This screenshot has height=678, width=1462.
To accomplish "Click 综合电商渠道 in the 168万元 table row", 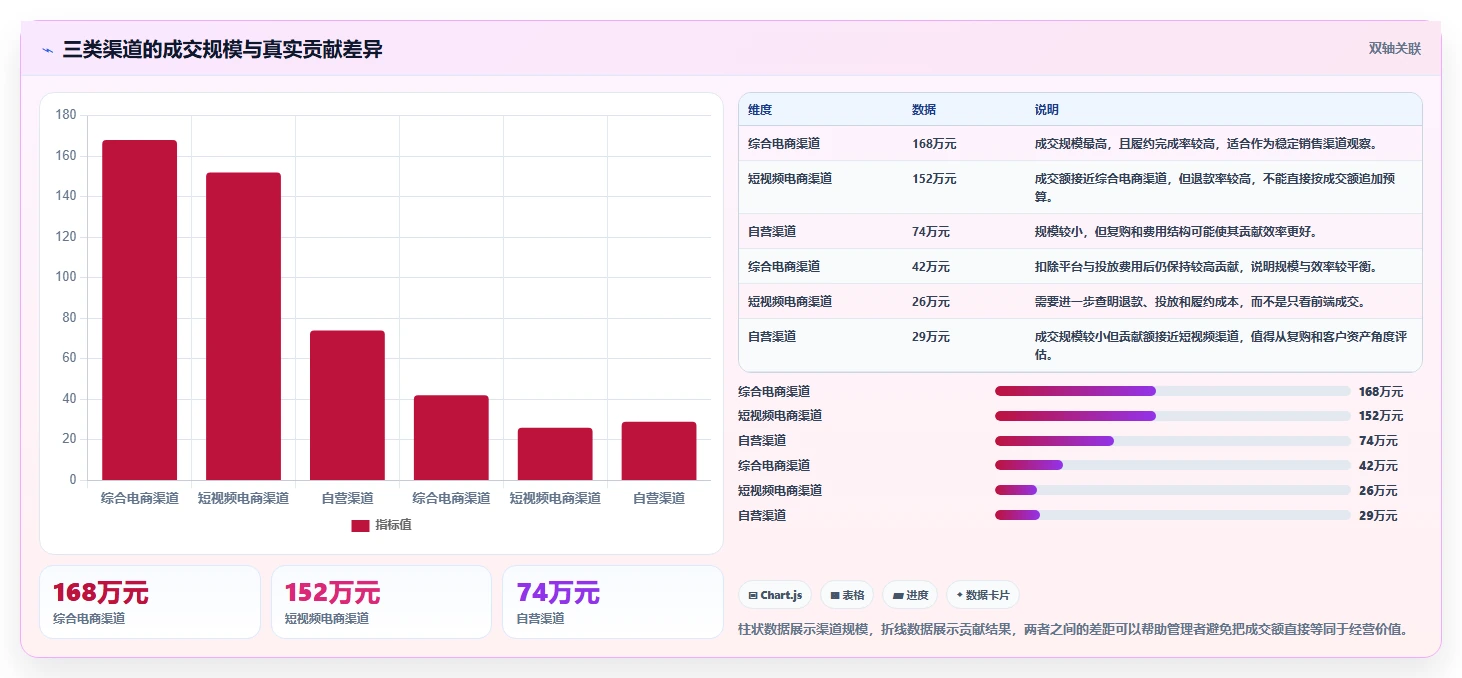I will point(784,144).
